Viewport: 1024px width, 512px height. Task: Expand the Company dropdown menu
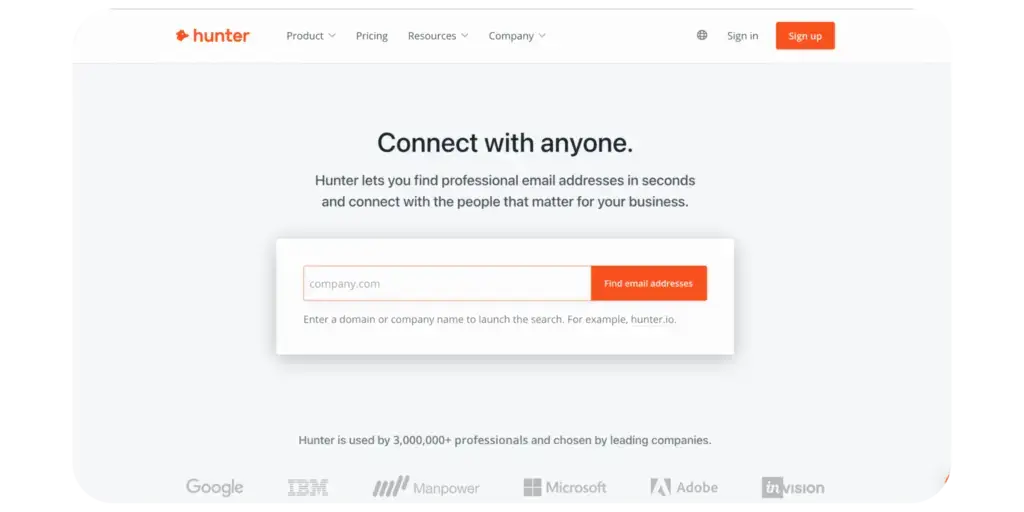tap(517, 36)
